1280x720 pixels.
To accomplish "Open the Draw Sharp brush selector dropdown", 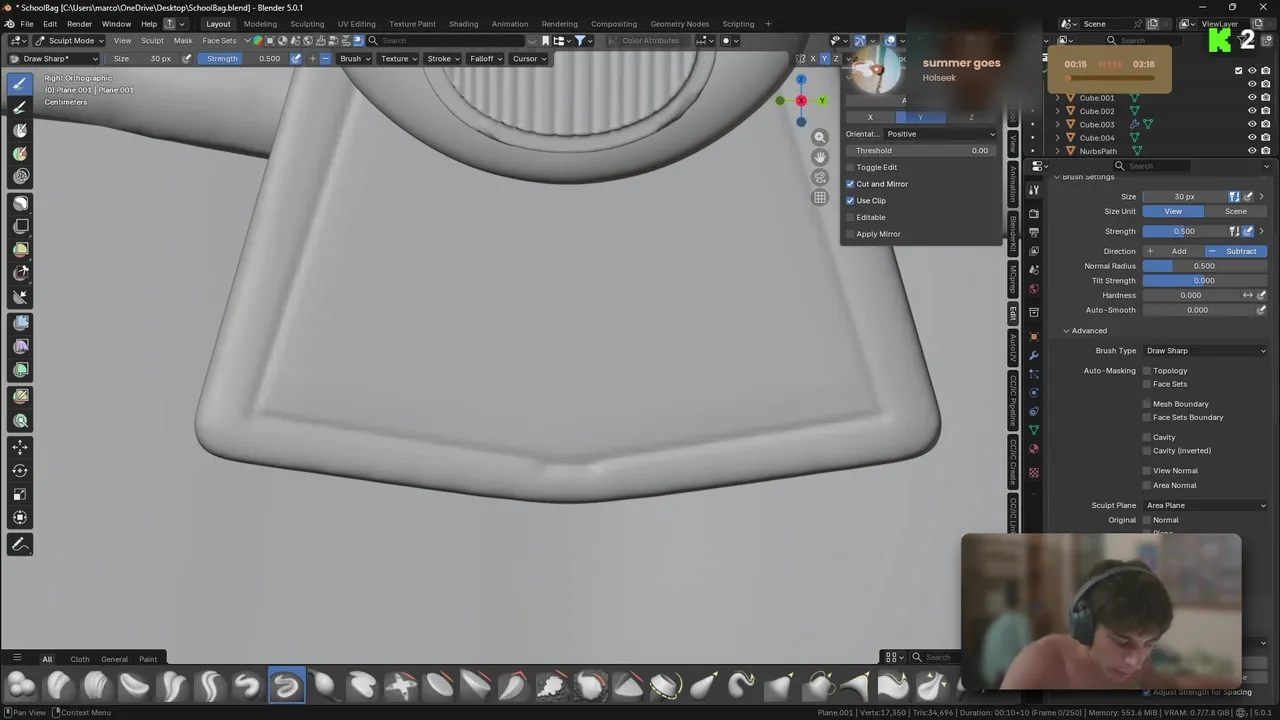I will pos(53,59).
